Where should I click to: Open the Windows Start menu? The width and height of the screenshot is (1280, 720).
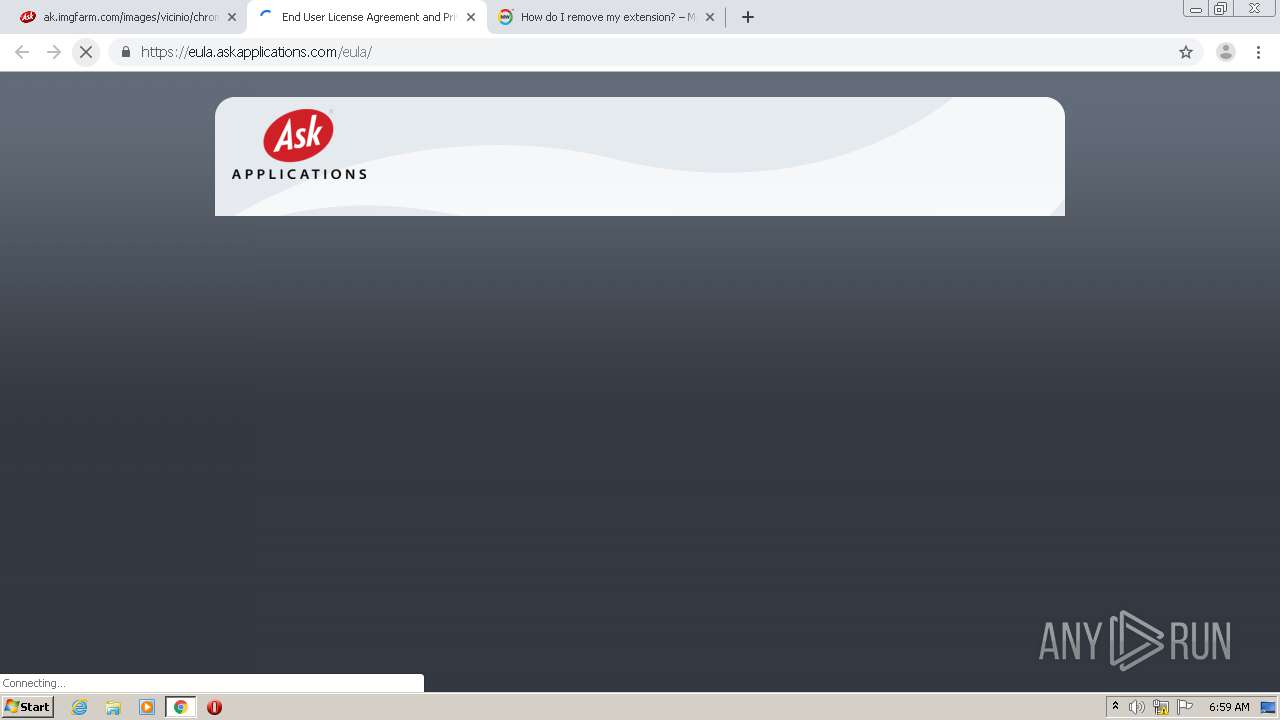(27, 706)
